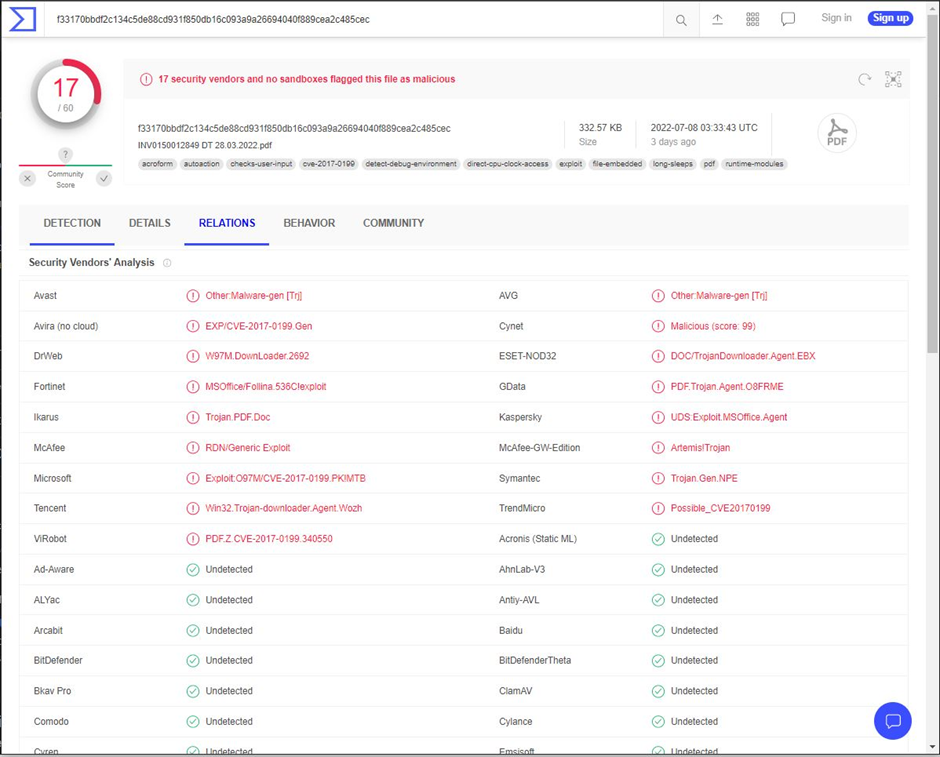Click Win32.Trojan-downloader.Agent.Wozh result
The width and height of the screenshot is (940, 757).
pyautogui.click(x=284, y=508)
